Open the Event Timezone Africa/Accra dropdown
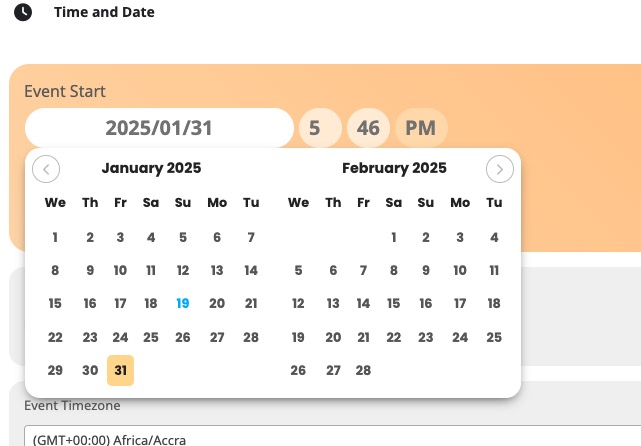641x446 pixels. (x=332, y=437)
